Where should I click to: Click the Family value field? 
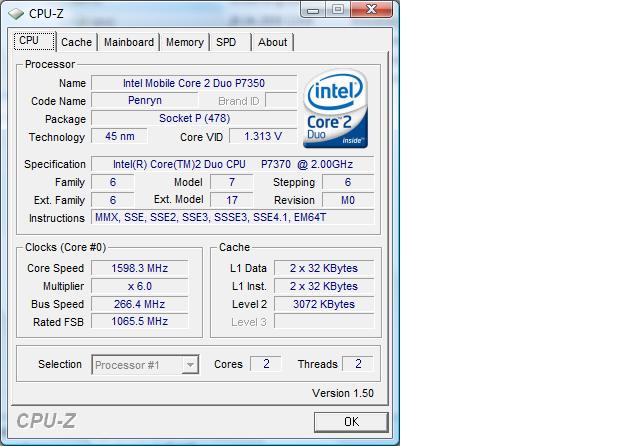[113, 182]
